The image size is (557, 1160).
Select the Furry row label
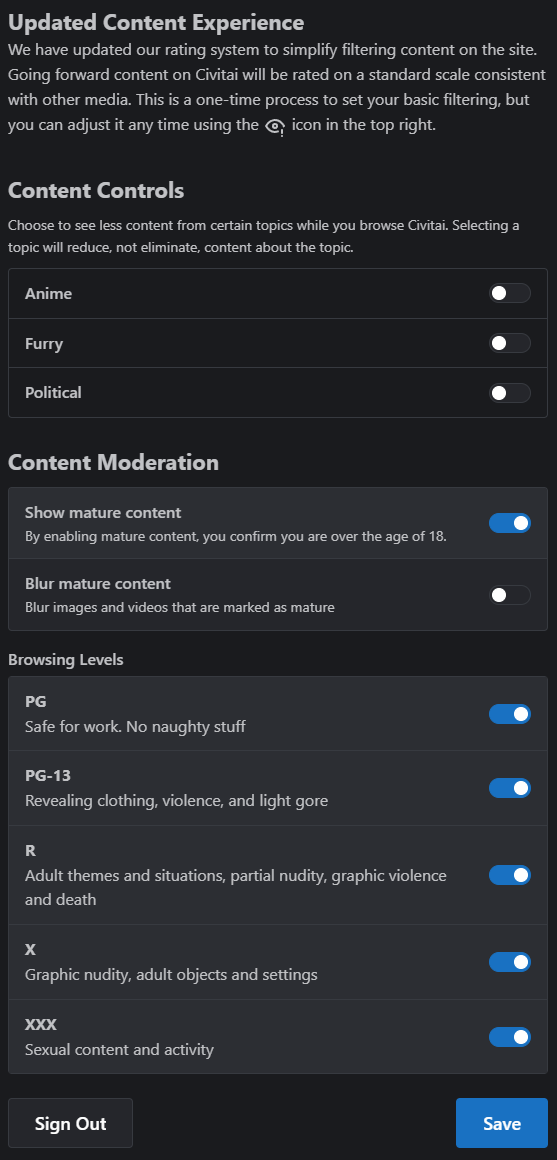[44, 344]
